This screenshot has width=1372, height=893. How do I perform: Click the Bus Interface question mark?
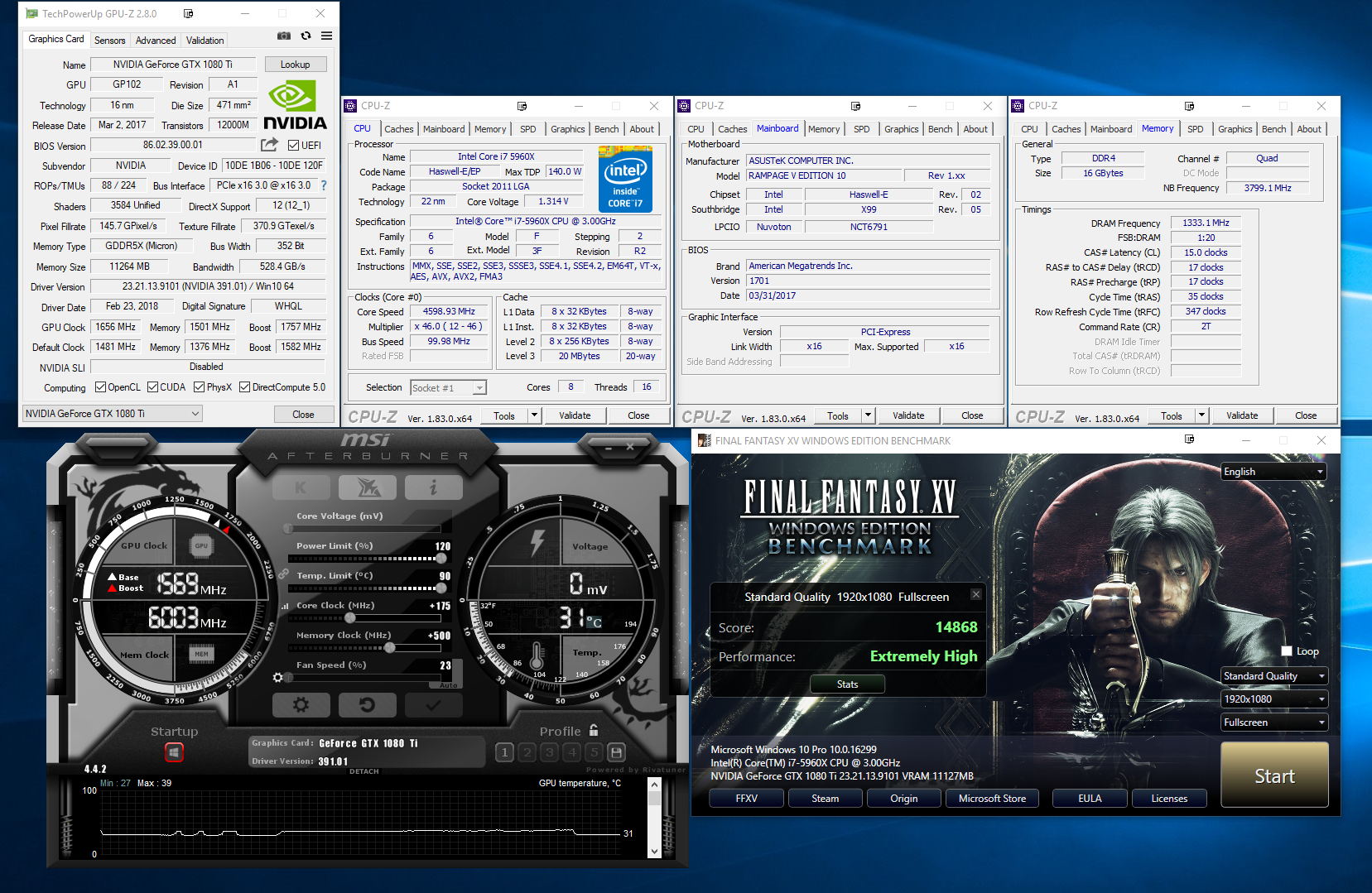(x=324, y=185)
